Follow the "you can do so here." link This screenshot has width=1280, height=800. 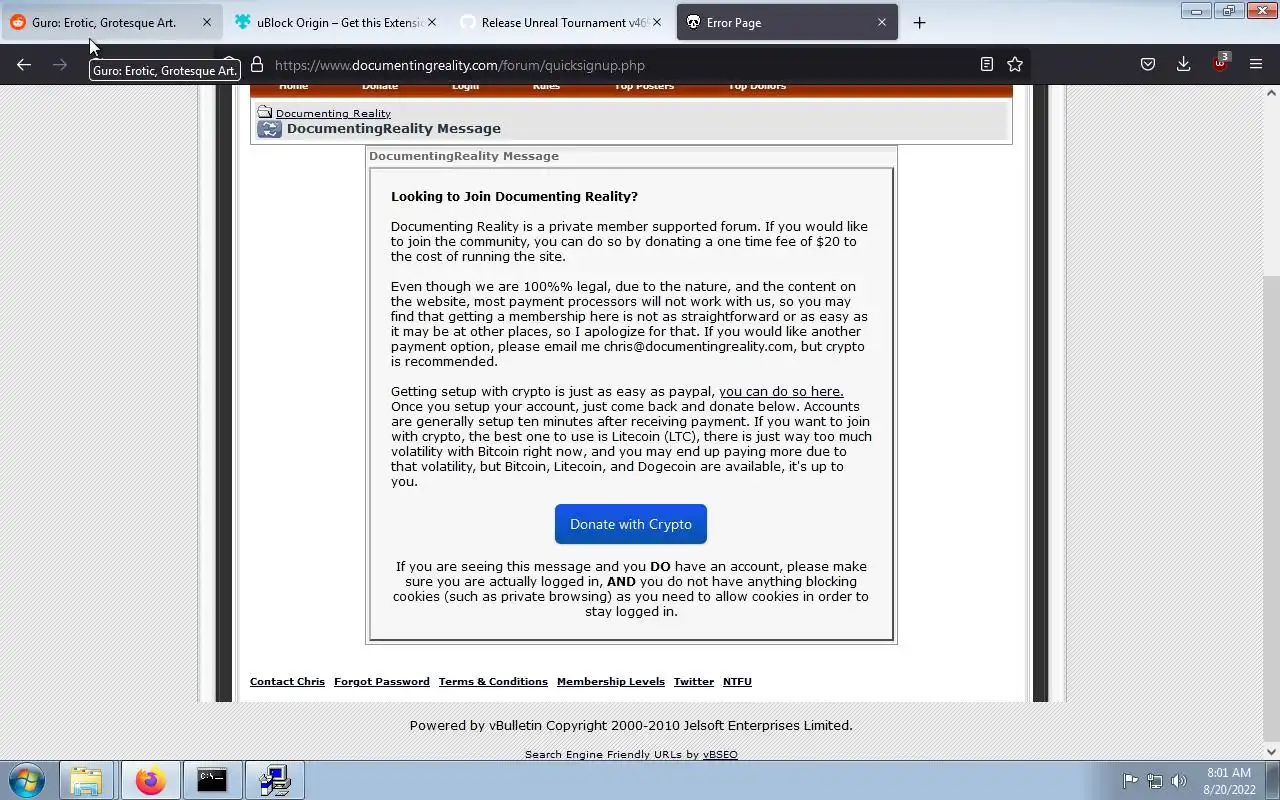tap(781, 391)
